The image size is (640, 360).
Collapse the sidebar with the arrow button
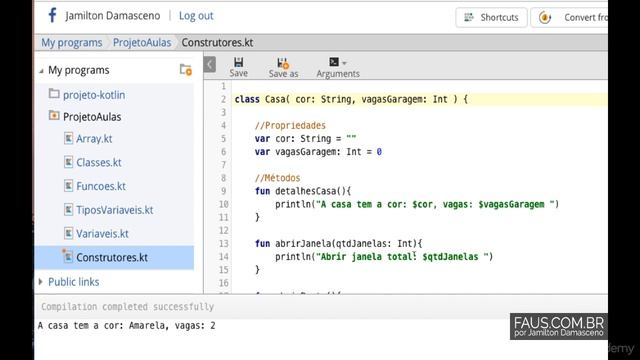(x=209, y=64)
